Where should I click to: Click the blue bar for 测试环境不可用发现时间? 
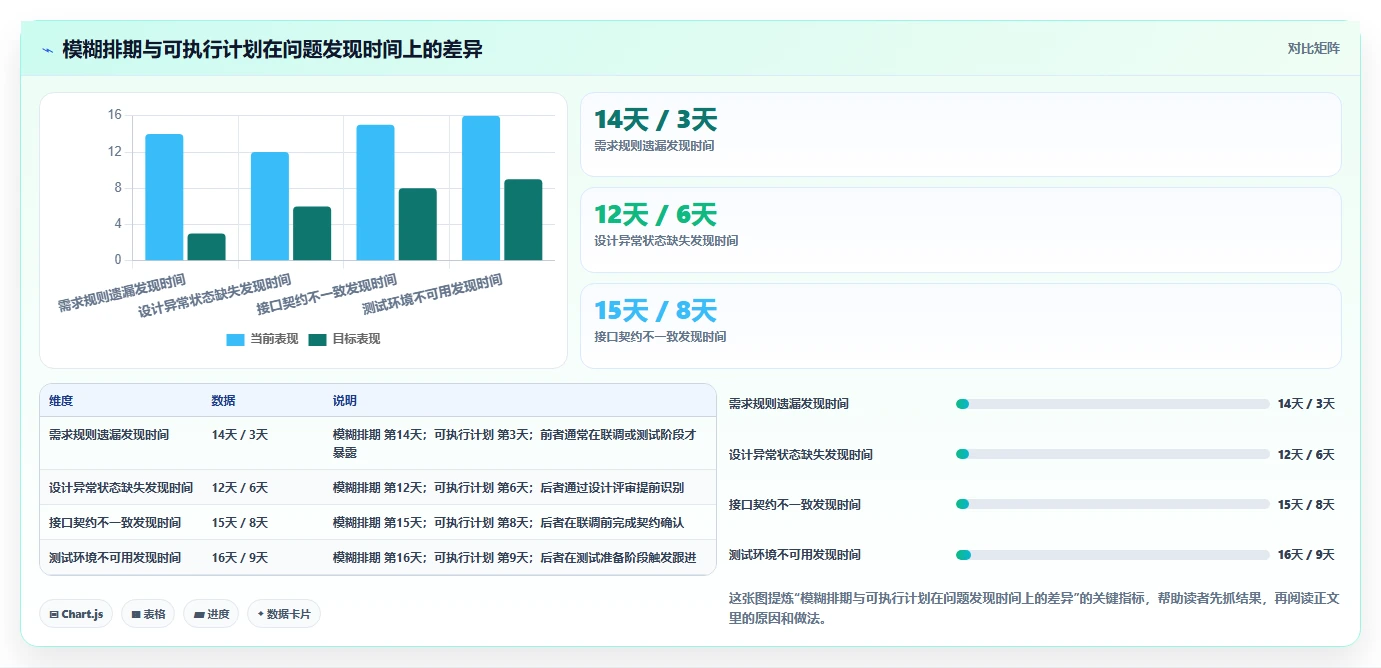(x=481, y=188)
